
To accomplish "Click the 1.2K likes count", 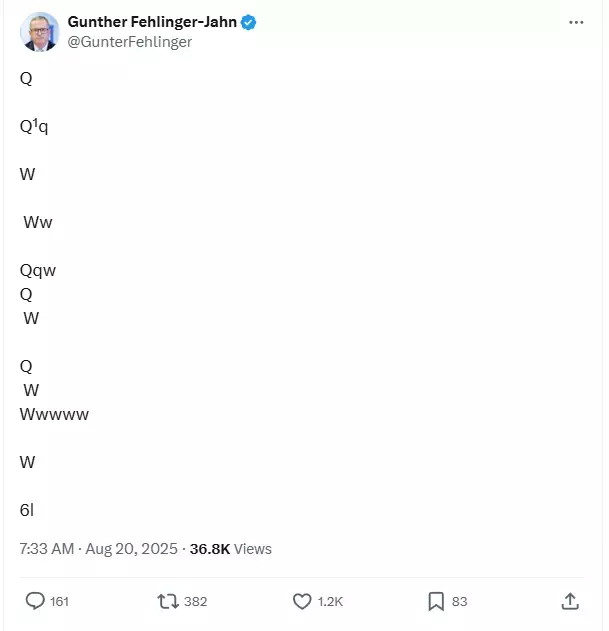I will pos(330,602).
